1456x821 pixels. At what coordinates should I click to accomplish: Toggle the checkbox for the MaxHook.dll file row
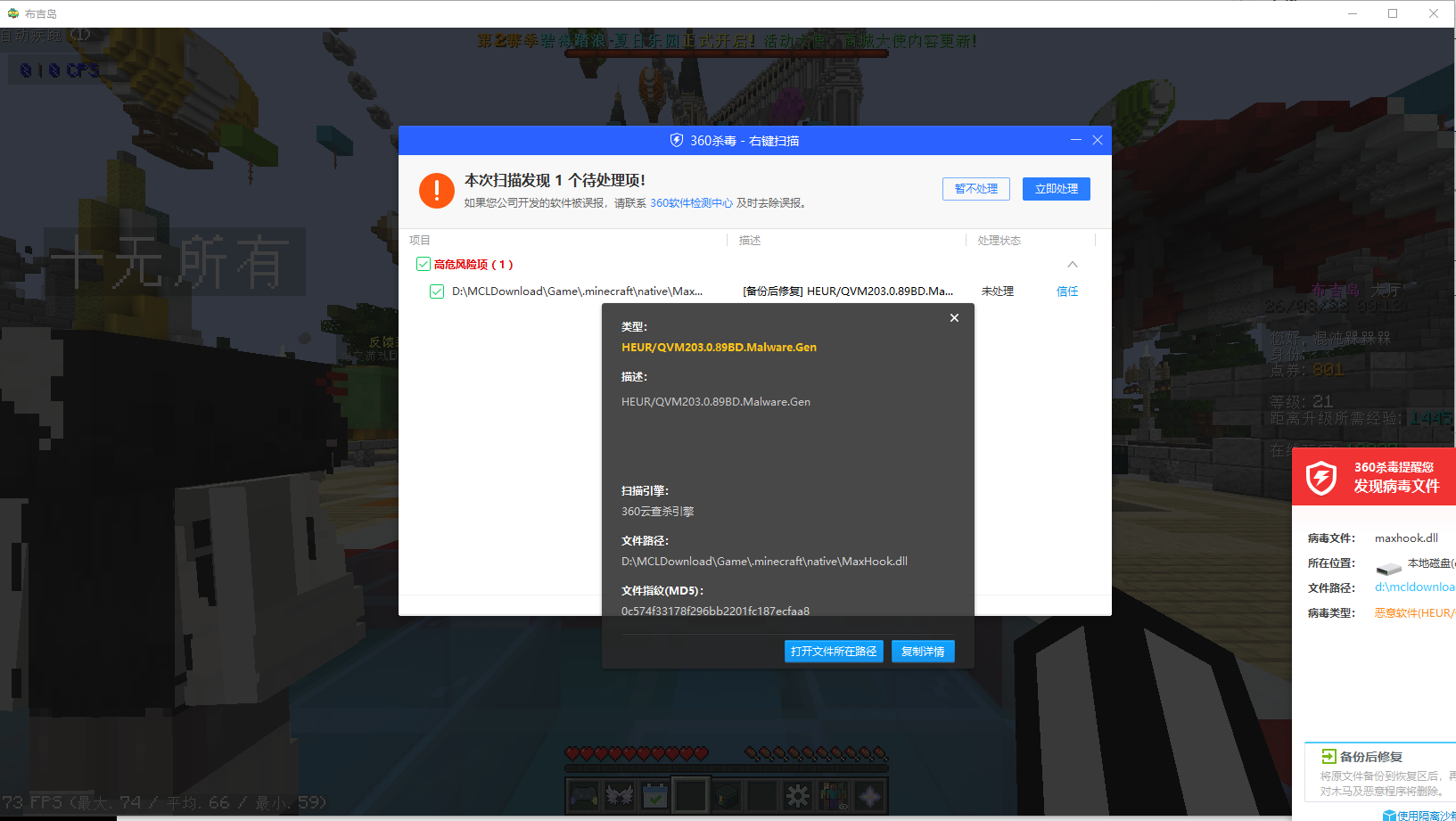tap(437, 291)
